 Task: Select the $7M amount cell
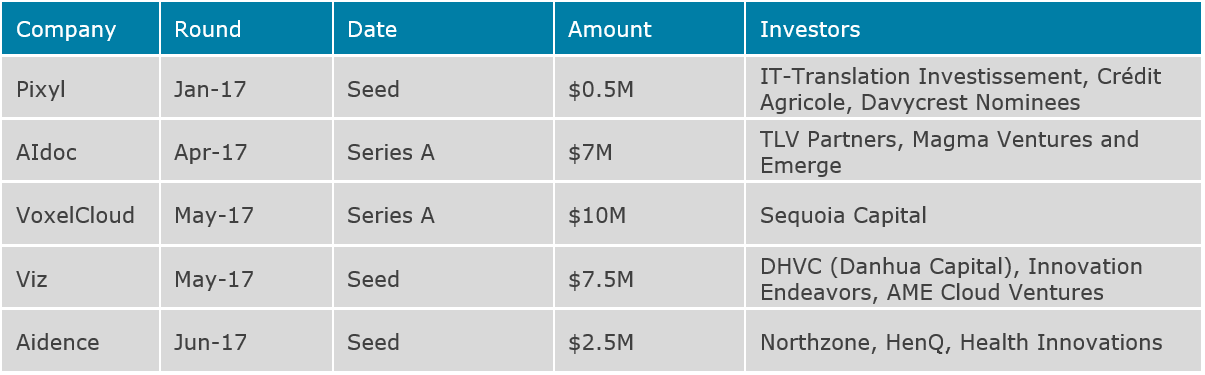click(649, 151)
